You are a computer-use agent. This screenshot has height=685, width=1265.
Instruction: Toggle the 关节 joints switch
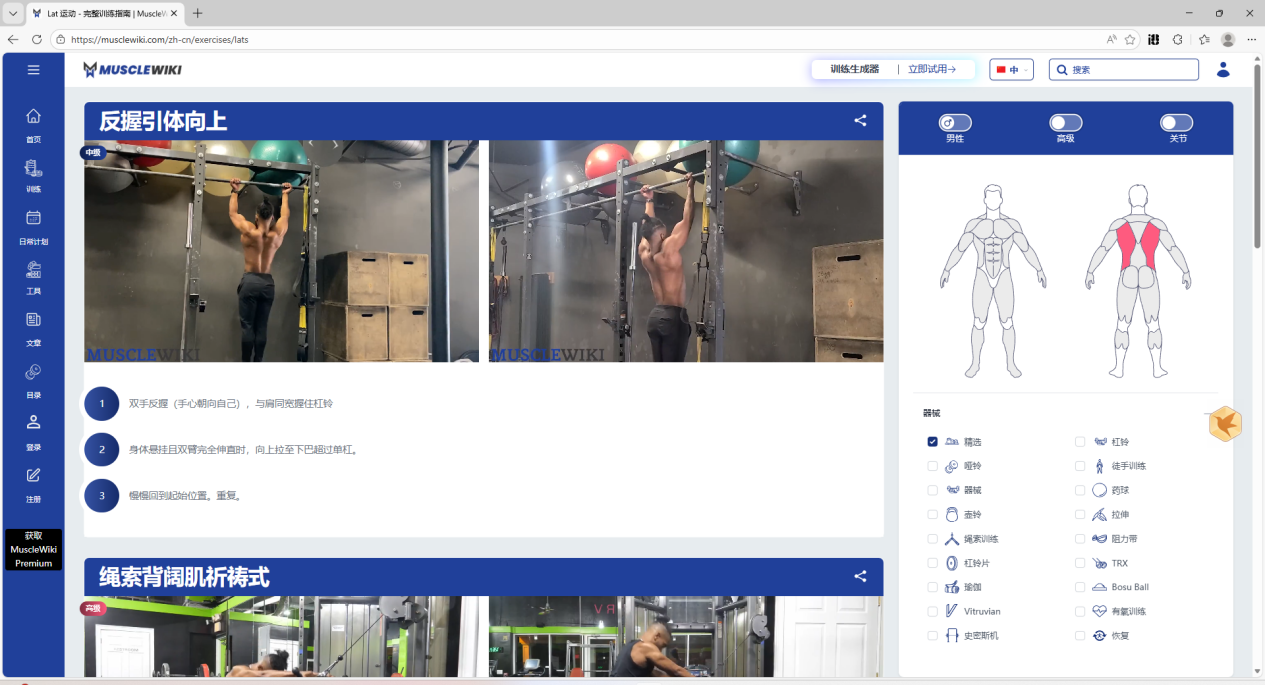pos(1177,123)
